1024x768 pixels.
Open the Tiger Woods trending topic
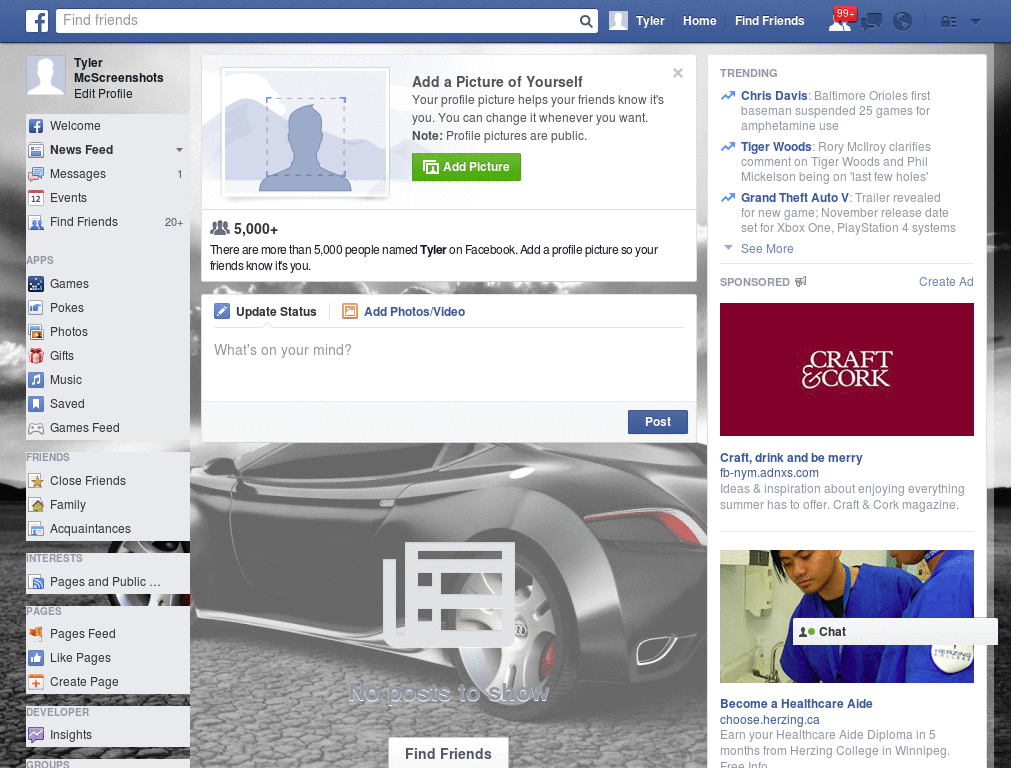pos(776,146)
